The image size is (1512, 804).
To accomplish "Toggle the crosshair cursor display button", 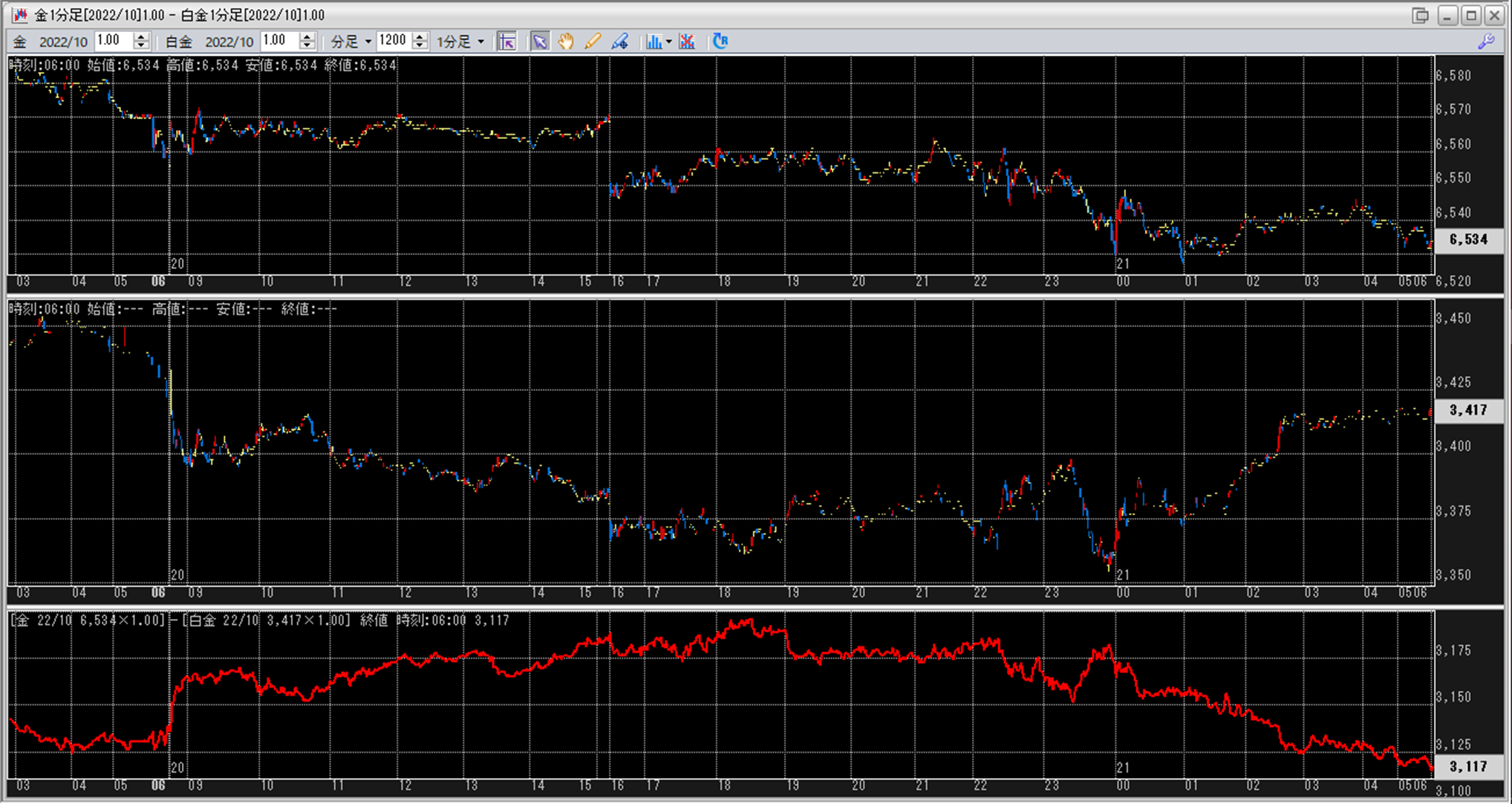I will (x=507, y=42).
